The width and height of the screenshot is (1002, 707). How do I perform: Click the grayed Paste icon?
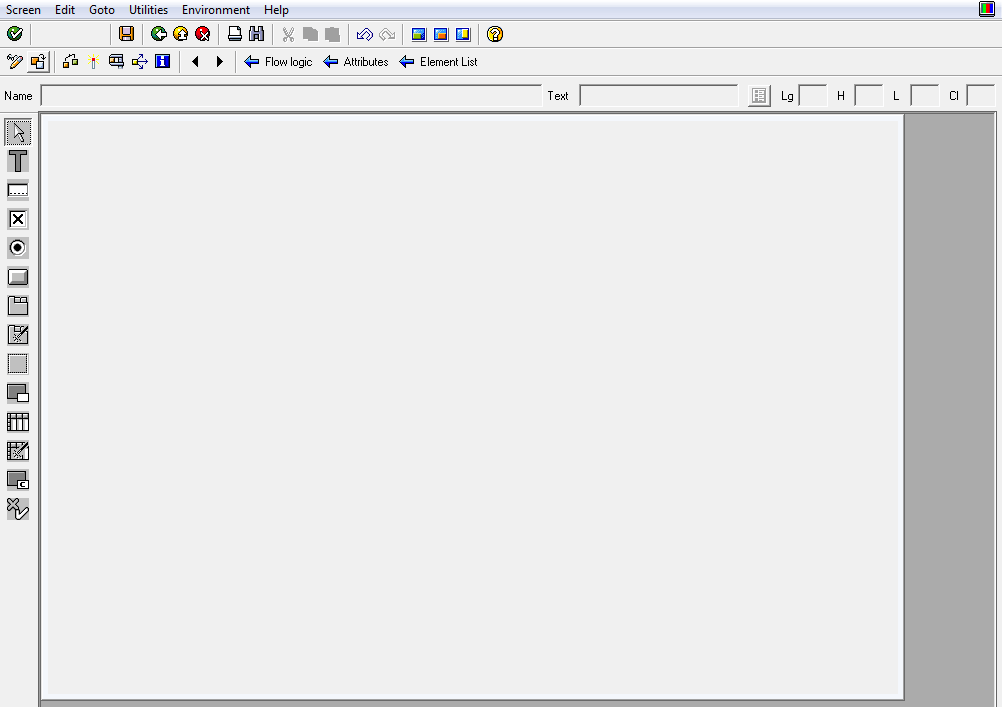pyautogui.click(x=332, y=34)
